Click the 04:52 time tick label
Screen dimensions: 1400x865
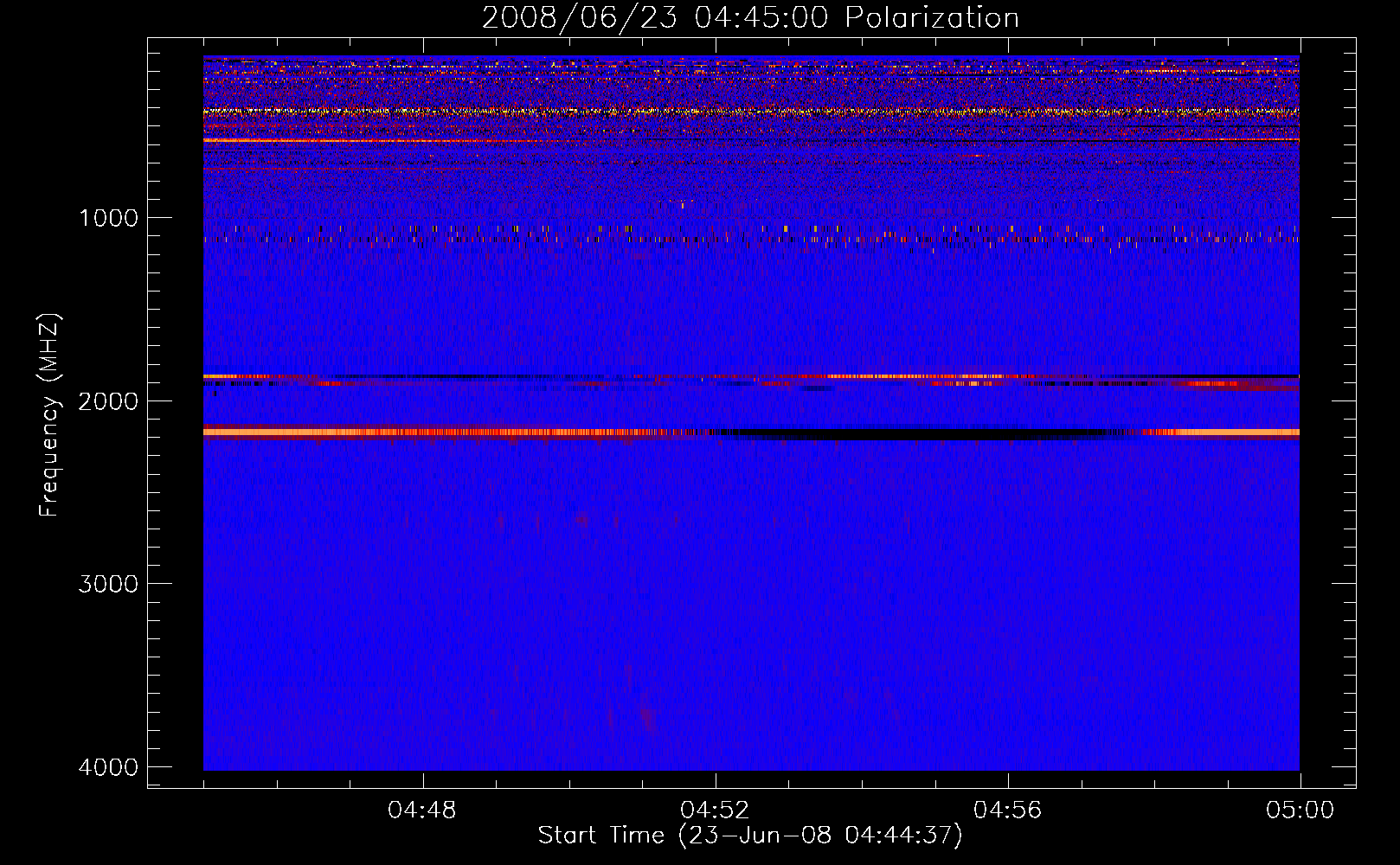pos(715,811)
